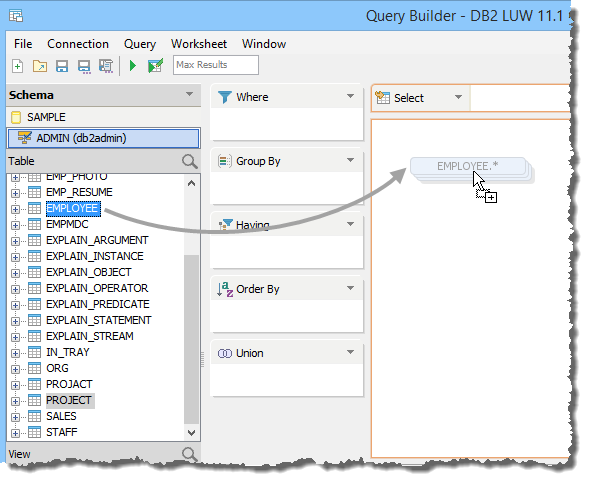
Task: Select the SAMPLE database entry
Action: tap(104, 117)
